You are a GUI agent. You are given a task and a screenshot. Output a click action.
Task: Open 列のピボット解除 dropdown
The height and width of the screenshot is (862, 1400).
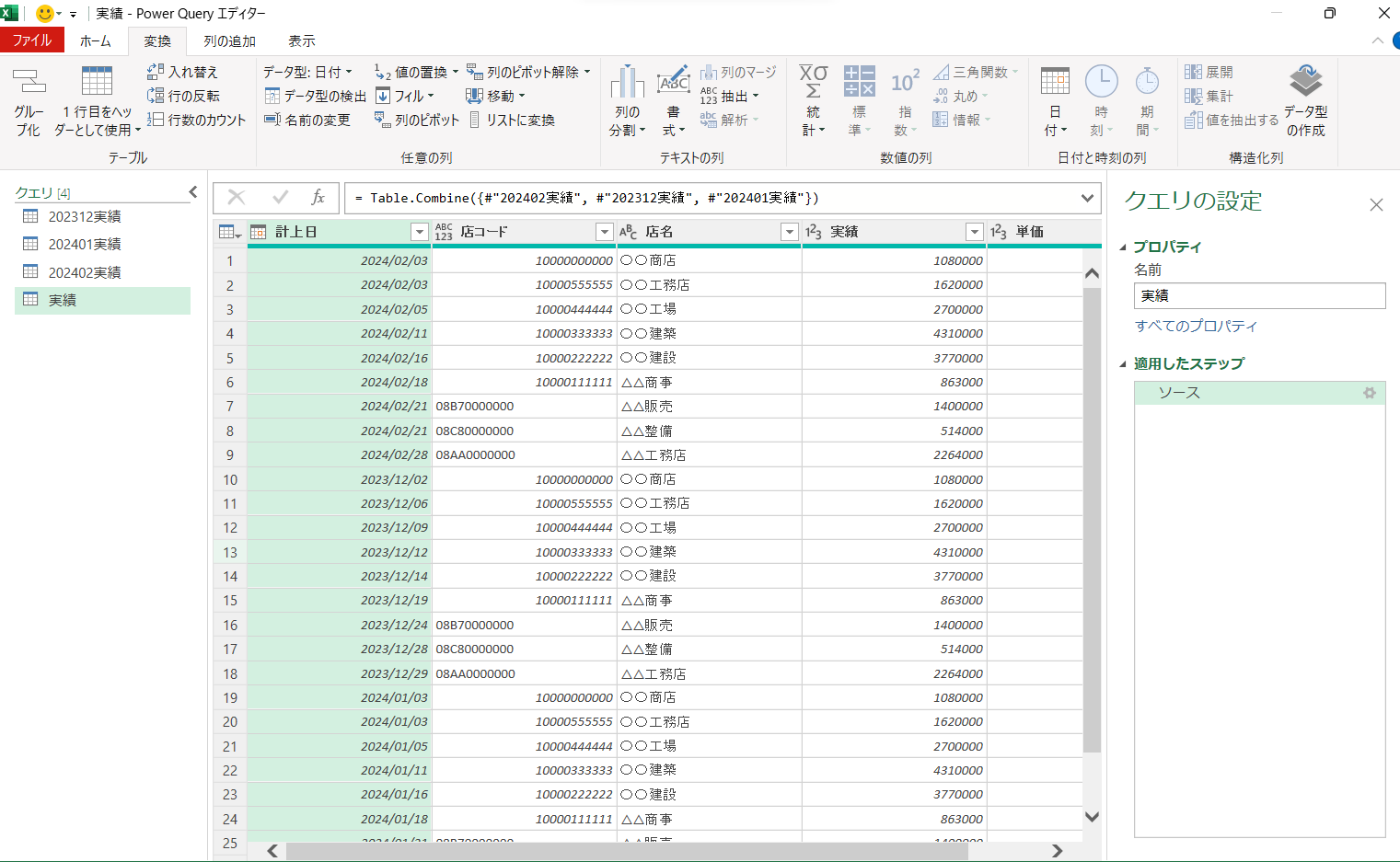(528, 72)
